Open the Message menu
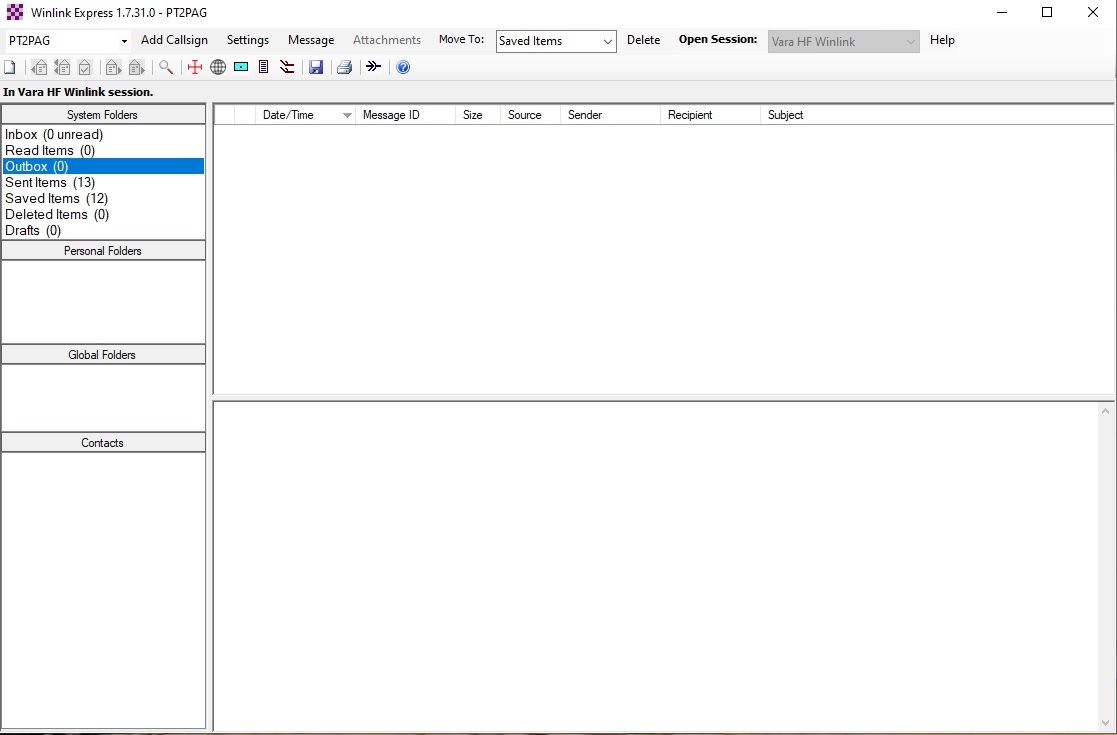Screen dimensions: 1117x735 point(311,40)
